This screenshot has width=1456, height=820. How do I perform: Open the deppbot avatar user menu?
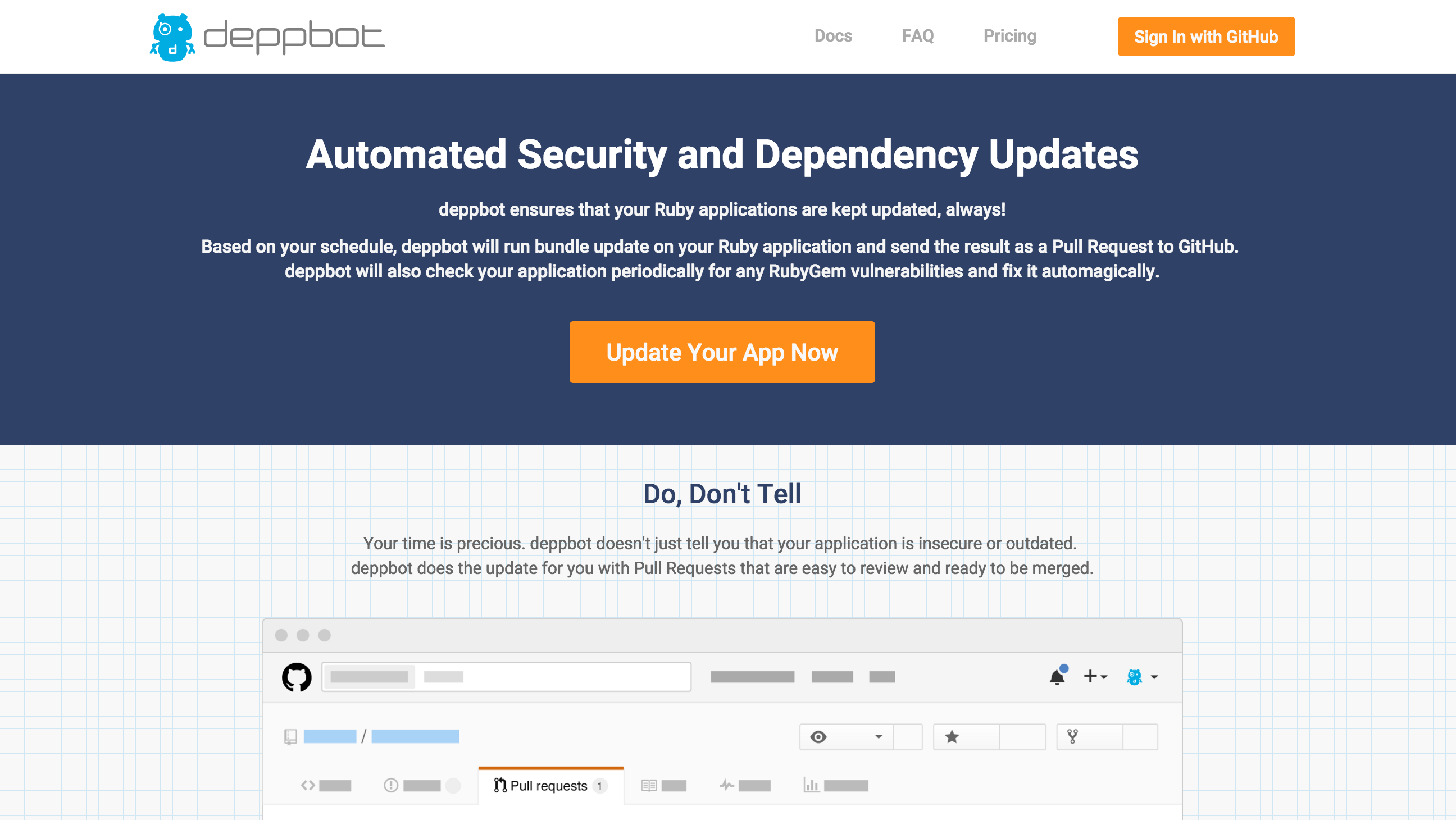click(1143, 677)
